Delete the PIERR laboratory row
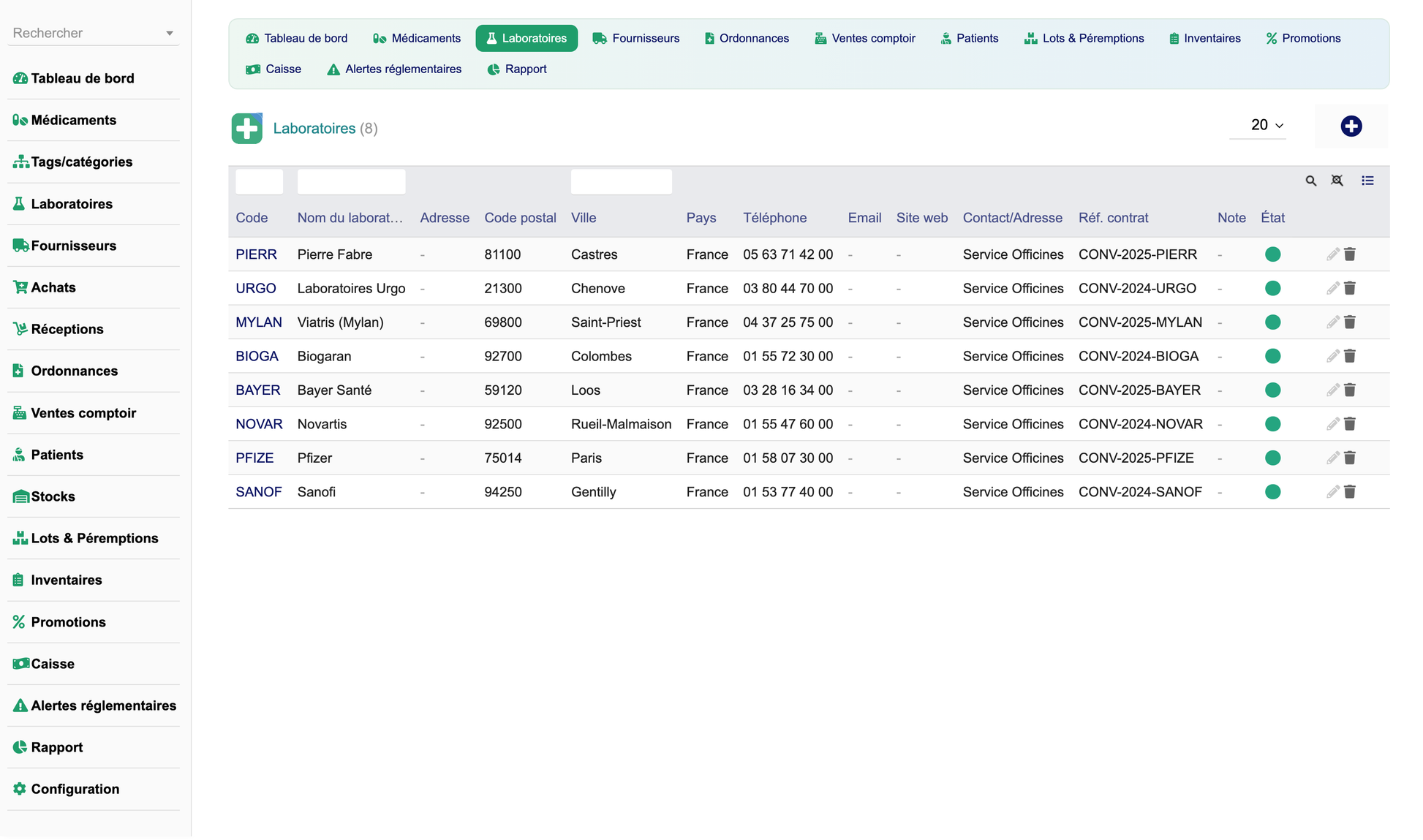The width and height of the screenshot is (1423, 840). click(x=1350, y=254)
